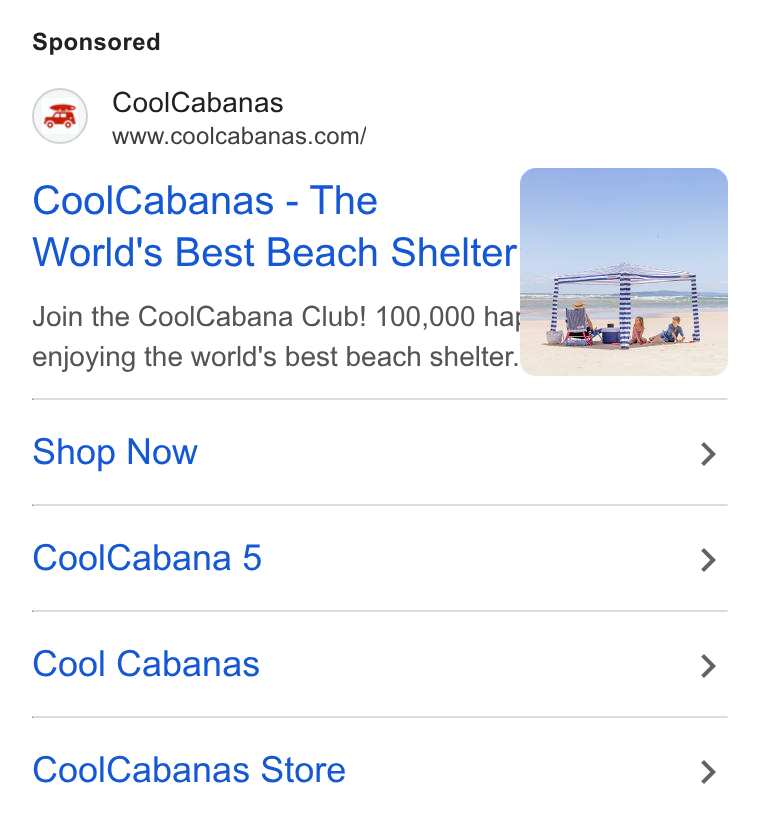Image resolution: width=760 pixels, height=822 pixels.
Task: Expand the CoolCabana 5 chevron arrow
Action: (708, 560)
